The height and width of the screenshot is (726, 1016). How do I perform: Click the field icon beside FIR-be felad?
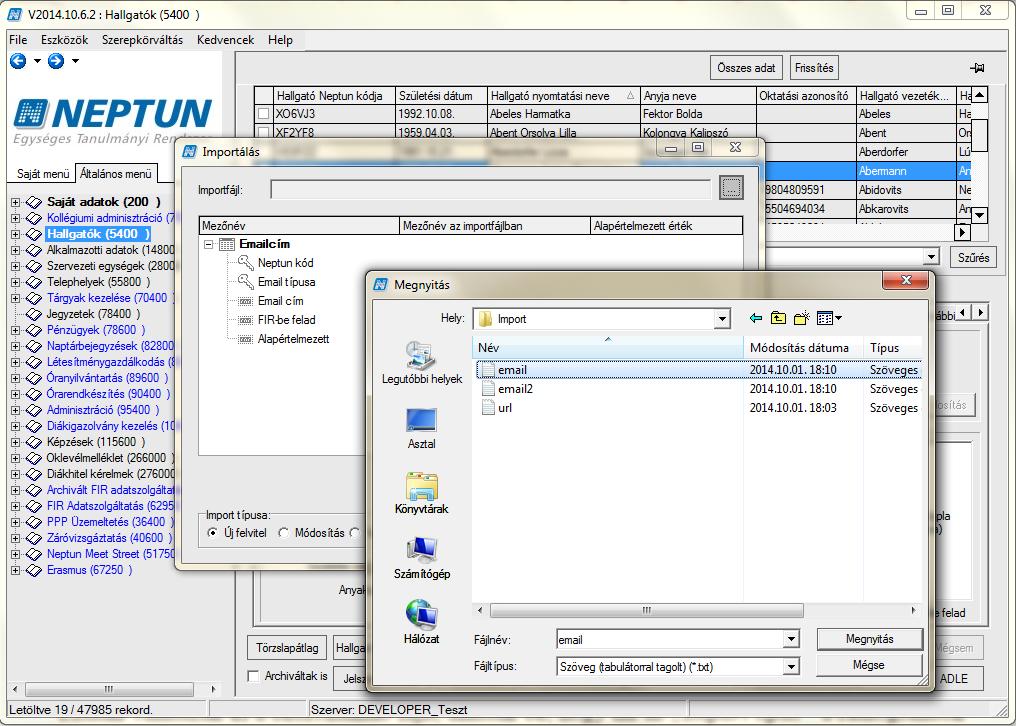pyautogui.click(x=246, y=320)
